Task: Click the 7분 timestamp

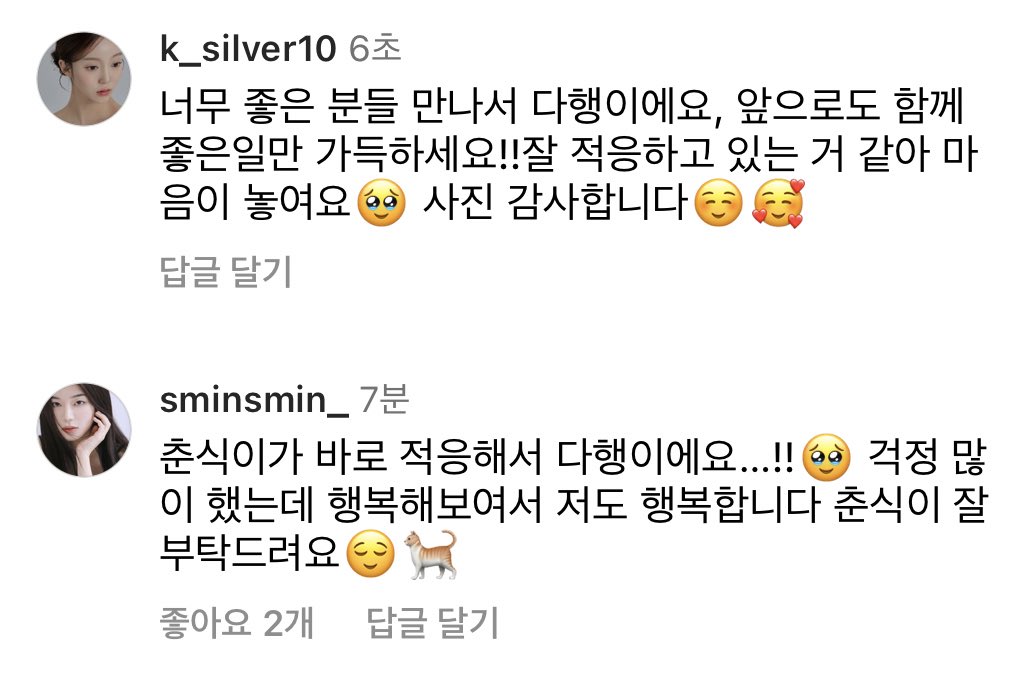Action: pyautogui.click(x=384, y=400)
